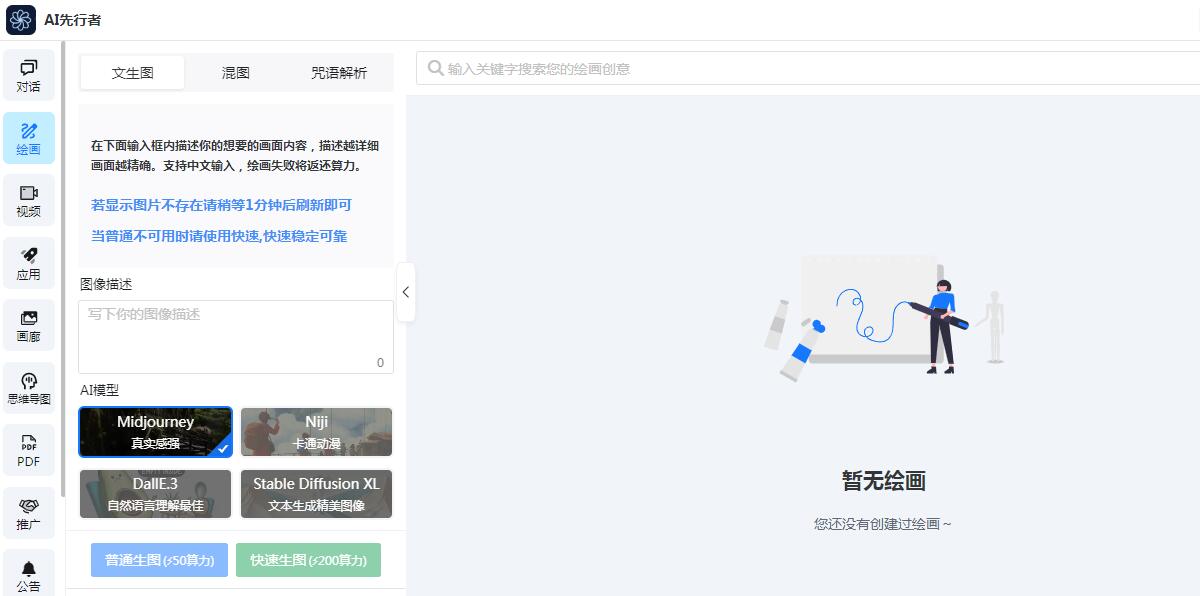1200x596 pixels.
Task: Open the 应用 apps section
Action: tap(29, 264)
